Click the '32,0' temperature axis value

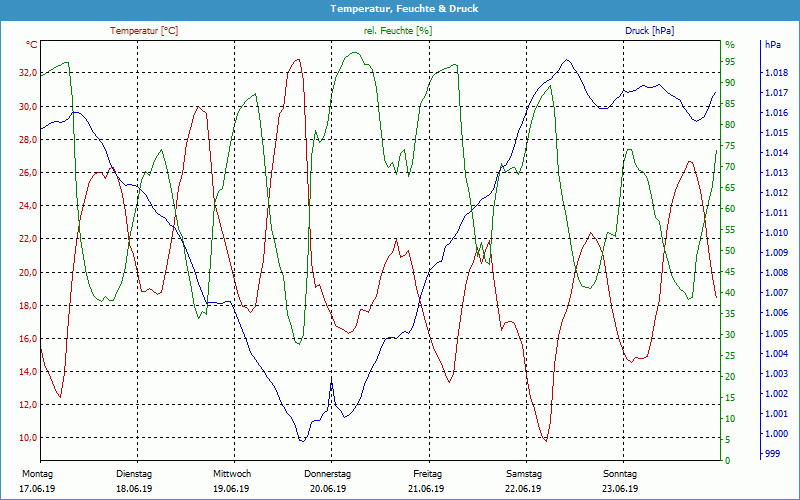[28, 73]
